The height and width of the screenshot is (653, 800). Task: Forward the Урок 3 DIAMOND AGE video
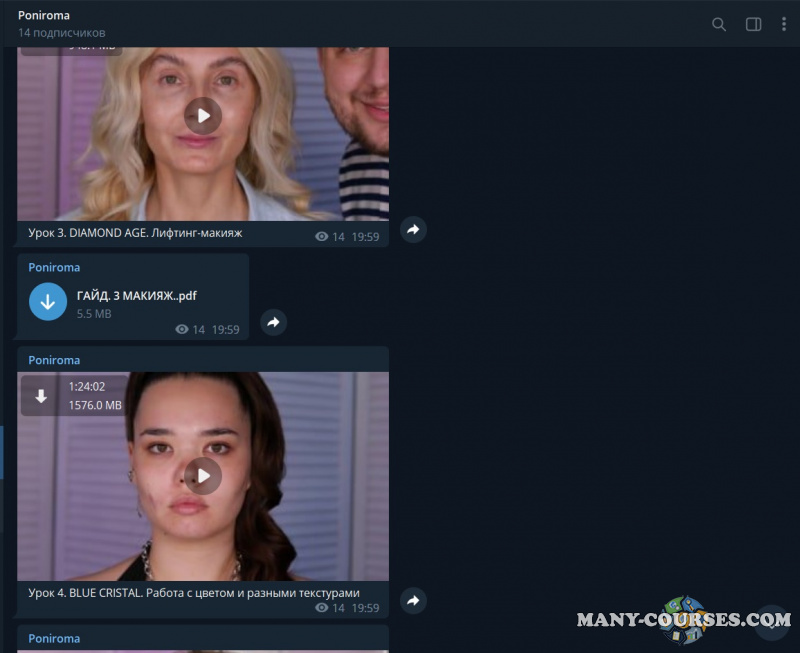(x=413, y=230)
